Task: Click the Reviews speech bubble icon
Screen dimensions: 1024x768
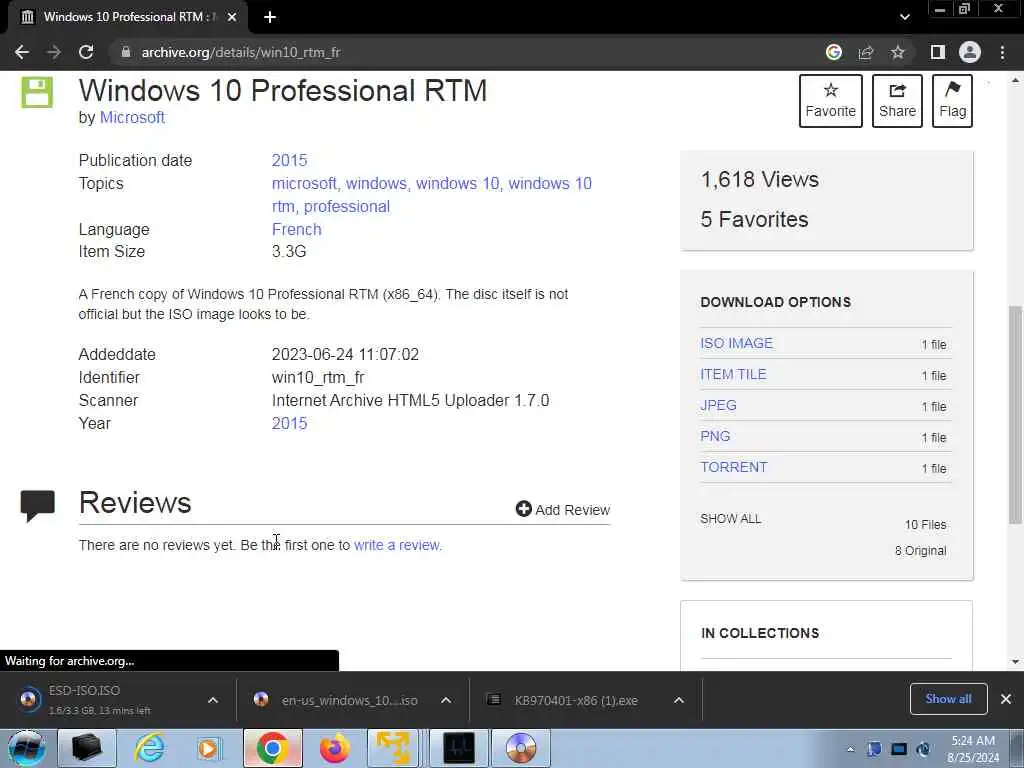Action: point(37,505)
